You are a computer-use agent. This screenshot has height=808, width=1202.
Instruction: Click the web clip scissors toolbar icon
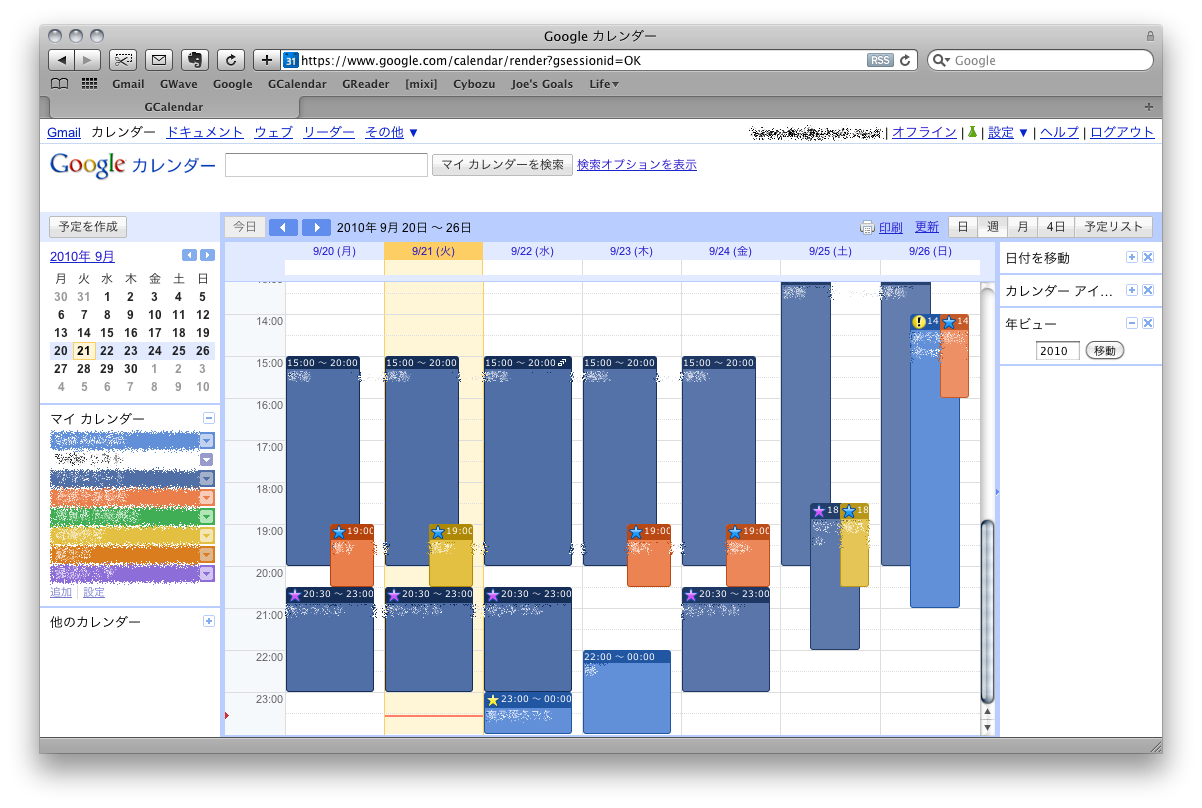(x=122, y=60)
